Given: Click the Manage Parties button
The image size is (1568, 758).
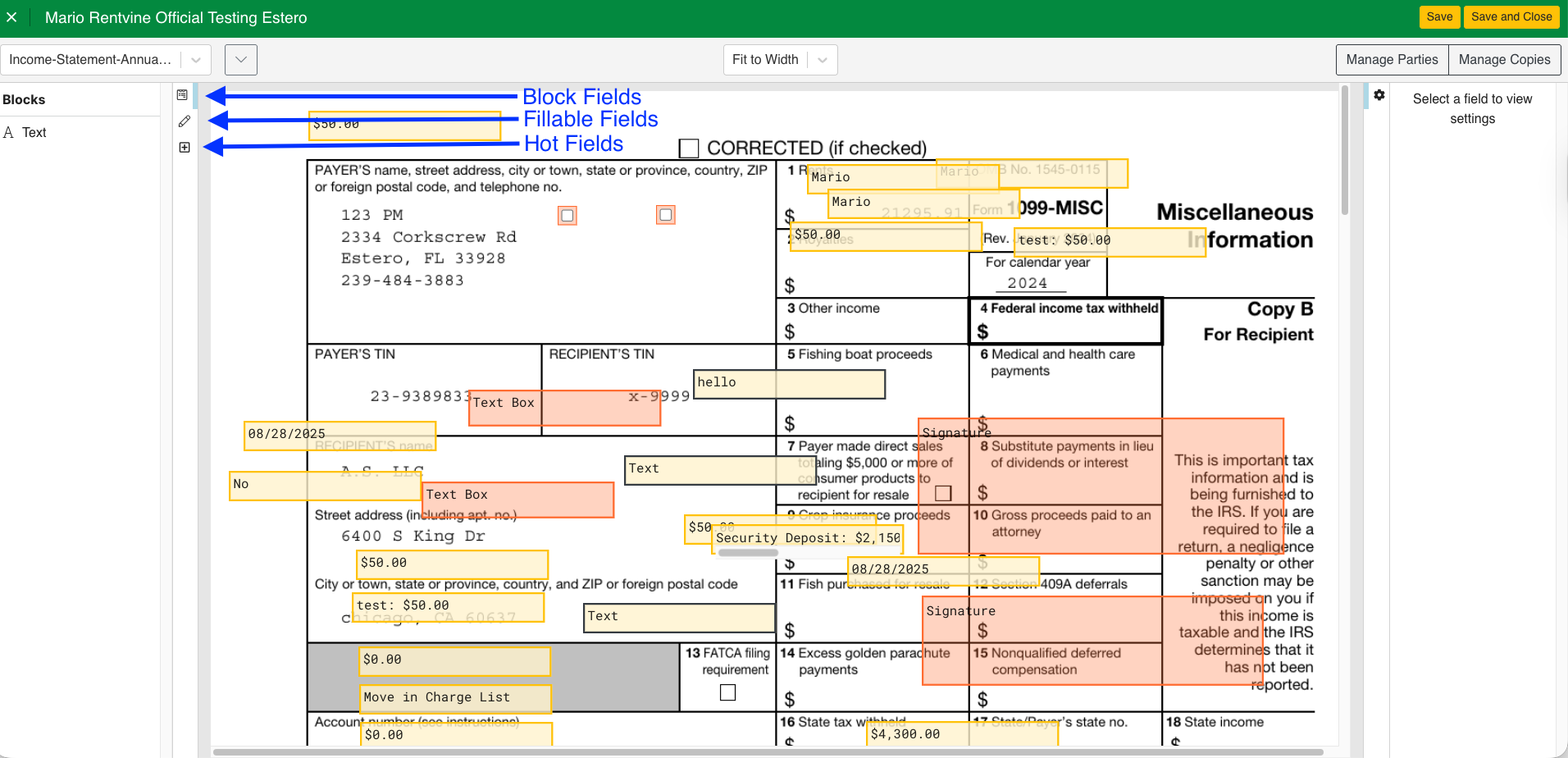Looking at the screenshot, I should [1392, 60].
